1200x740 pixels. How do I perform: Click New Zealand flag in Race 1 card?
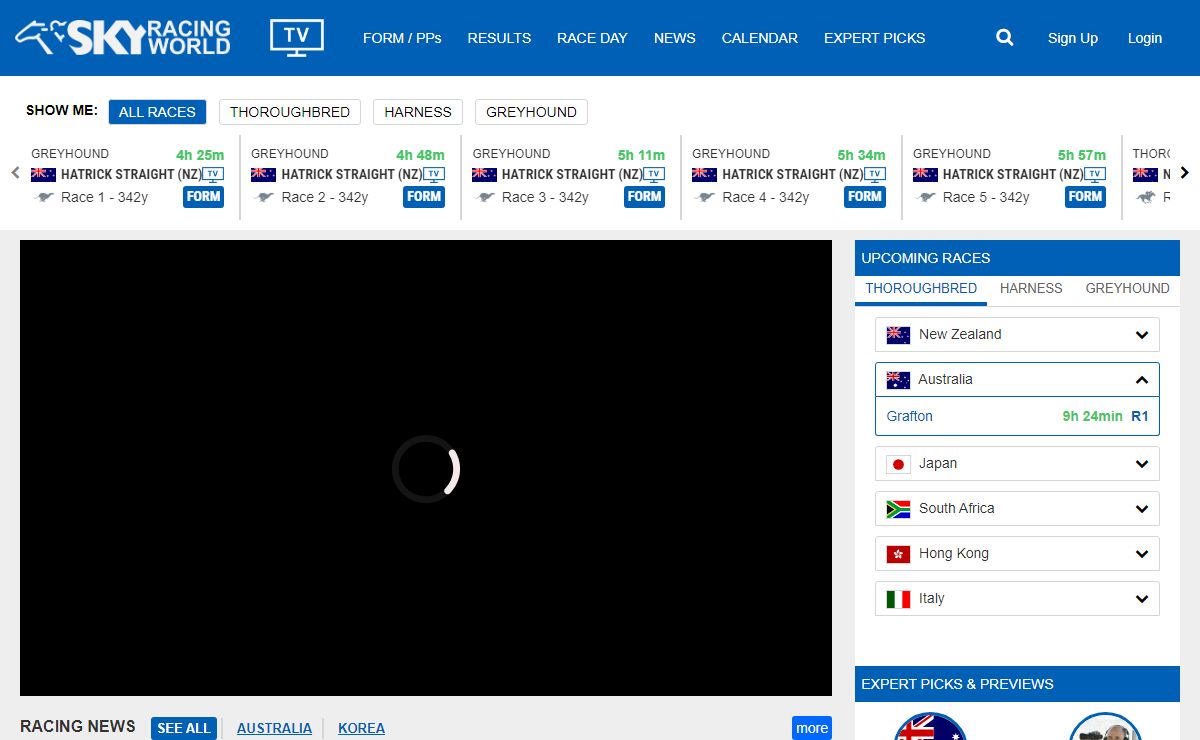(x=43, y=174)
